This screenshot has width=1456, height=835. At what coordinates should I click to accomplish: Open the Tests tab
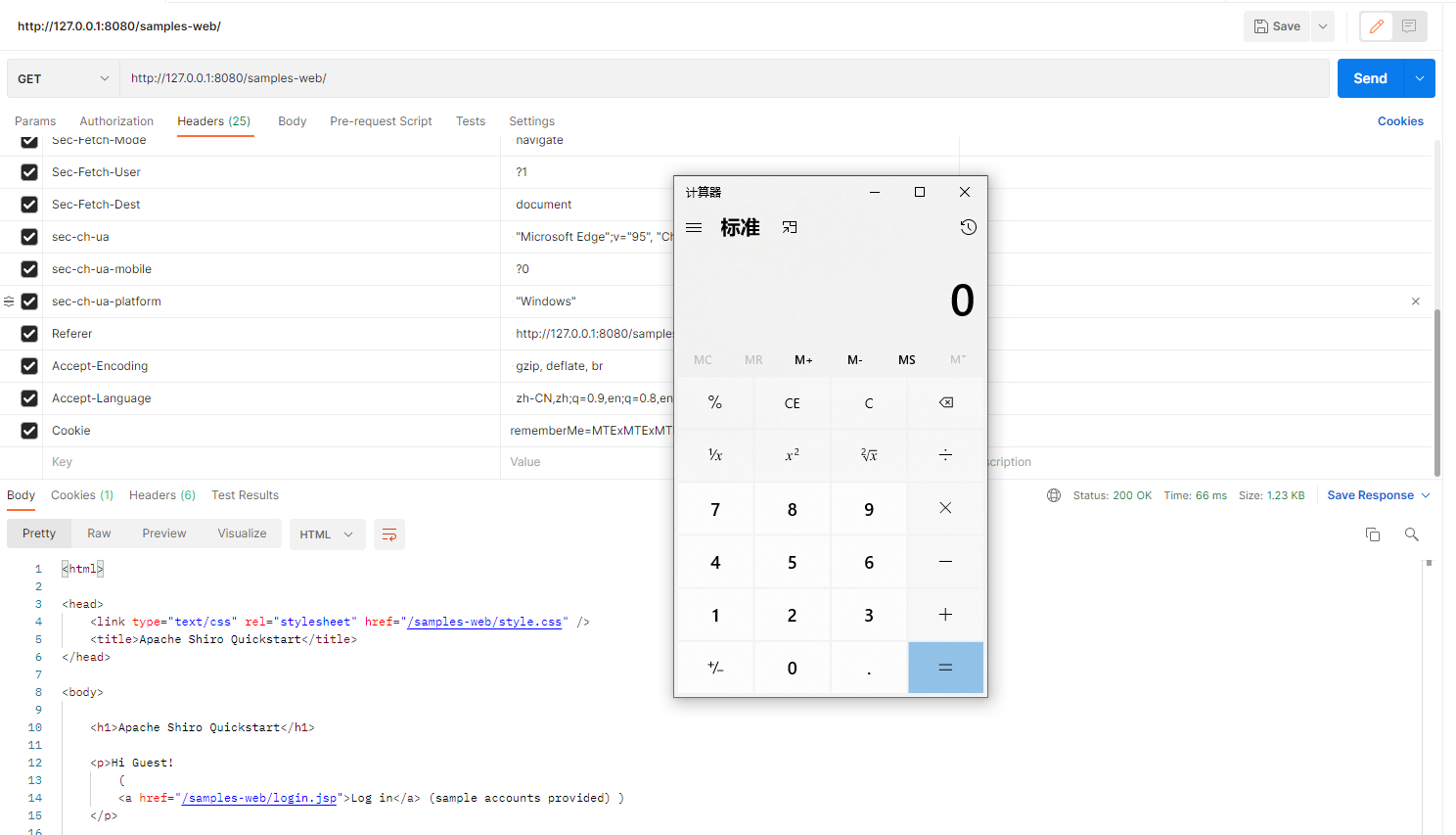(471, 121)
